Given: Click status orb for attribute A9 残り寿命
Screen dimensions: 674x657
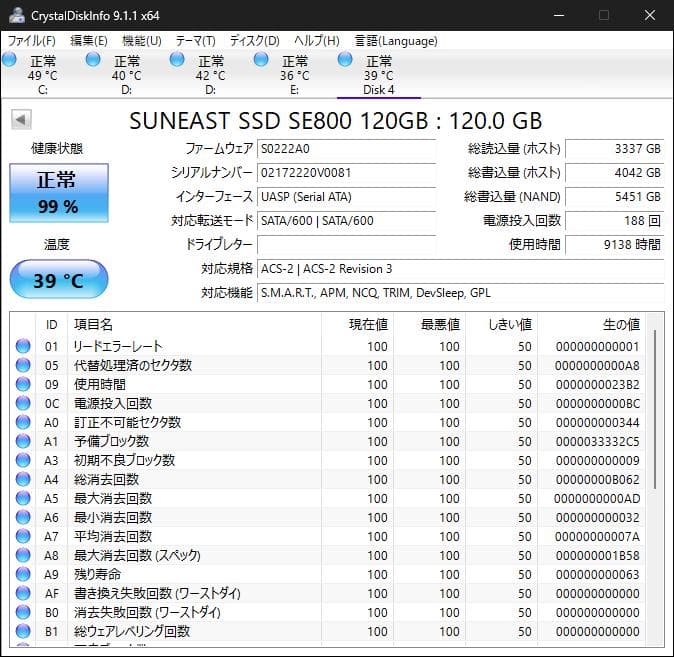Looking at the screenshot, I should tap(23, 575).
